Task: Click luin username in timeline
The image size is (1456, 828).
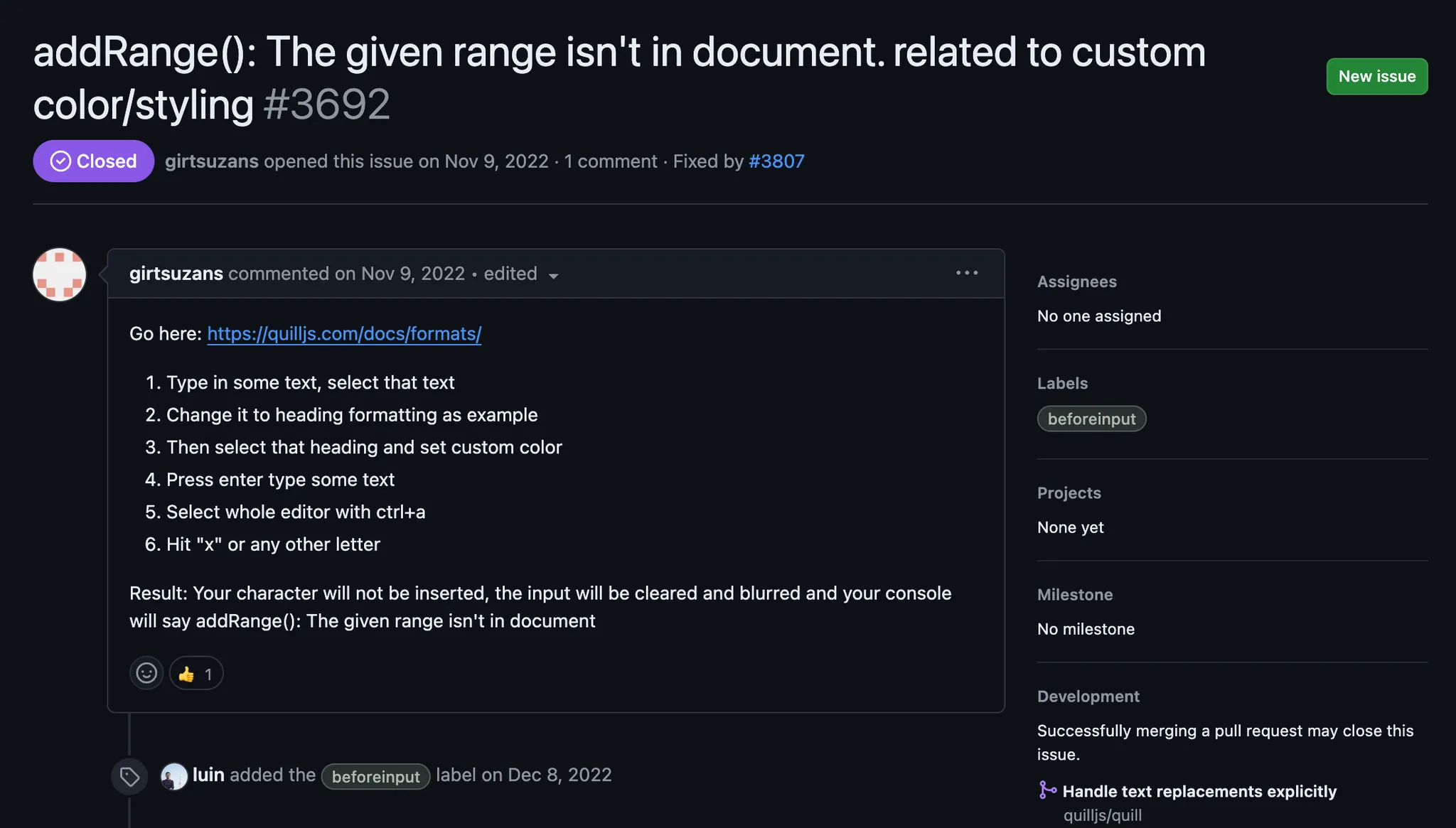Action: tap(208, 775)
